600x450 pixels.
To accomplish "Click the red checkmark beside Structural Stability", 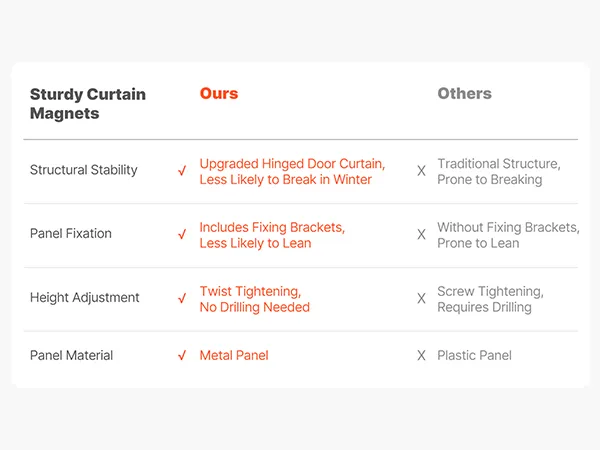I will 182,171.
